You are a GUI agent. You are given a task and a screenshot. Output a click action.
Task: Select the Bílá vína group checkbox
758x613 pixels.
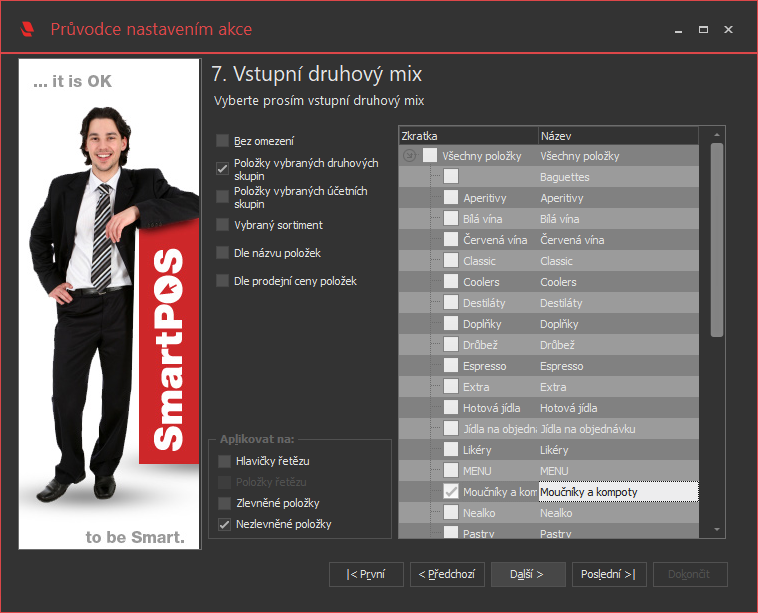point(451,219)
